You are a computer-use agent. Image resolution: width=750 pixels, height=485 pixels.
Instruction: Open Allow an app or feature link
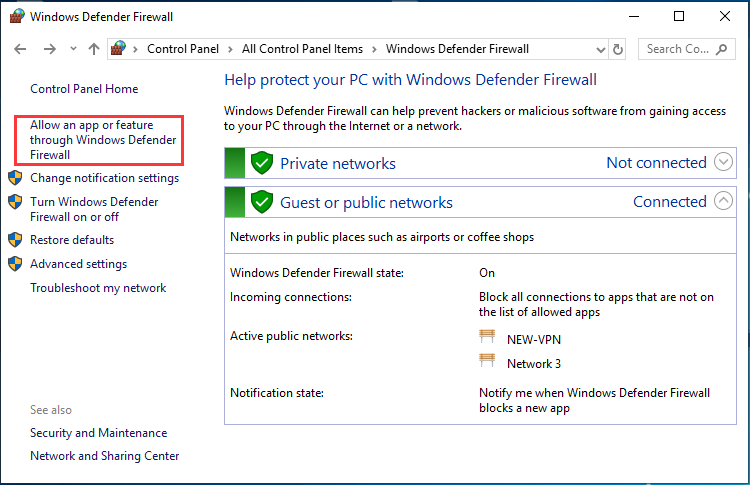point(103,140)
